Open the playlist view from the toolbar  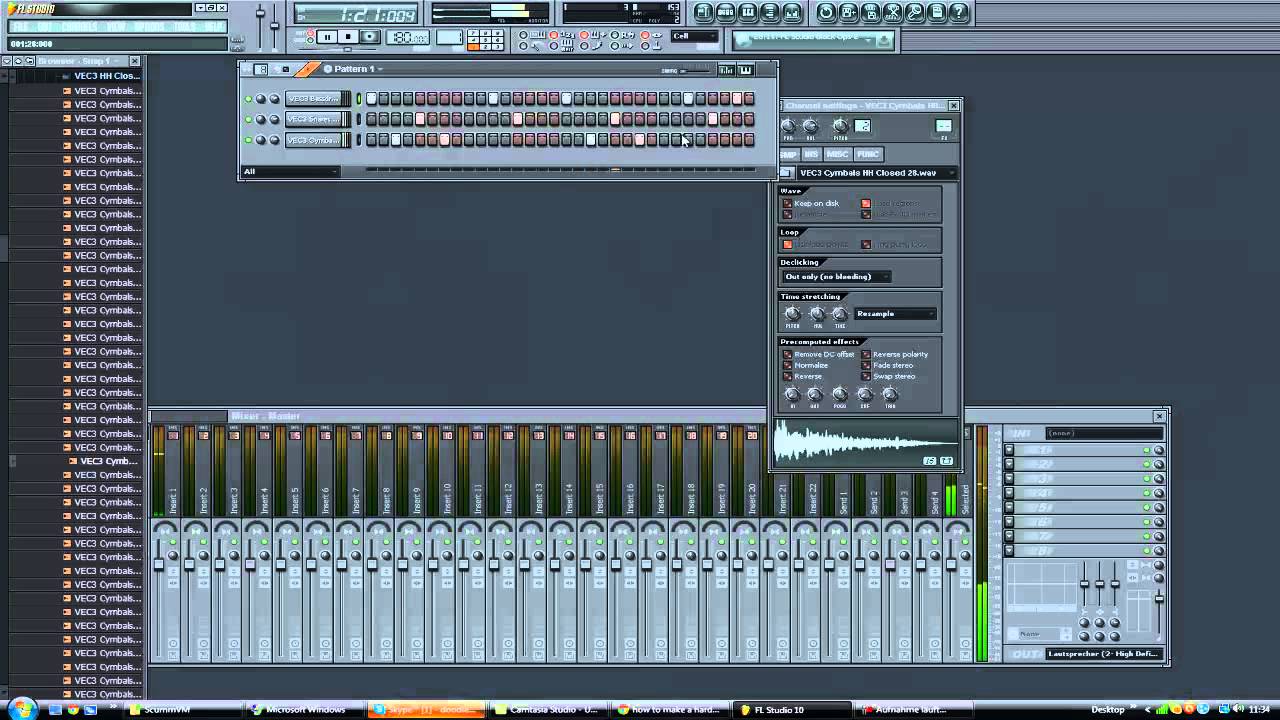[x=704, y=13]
